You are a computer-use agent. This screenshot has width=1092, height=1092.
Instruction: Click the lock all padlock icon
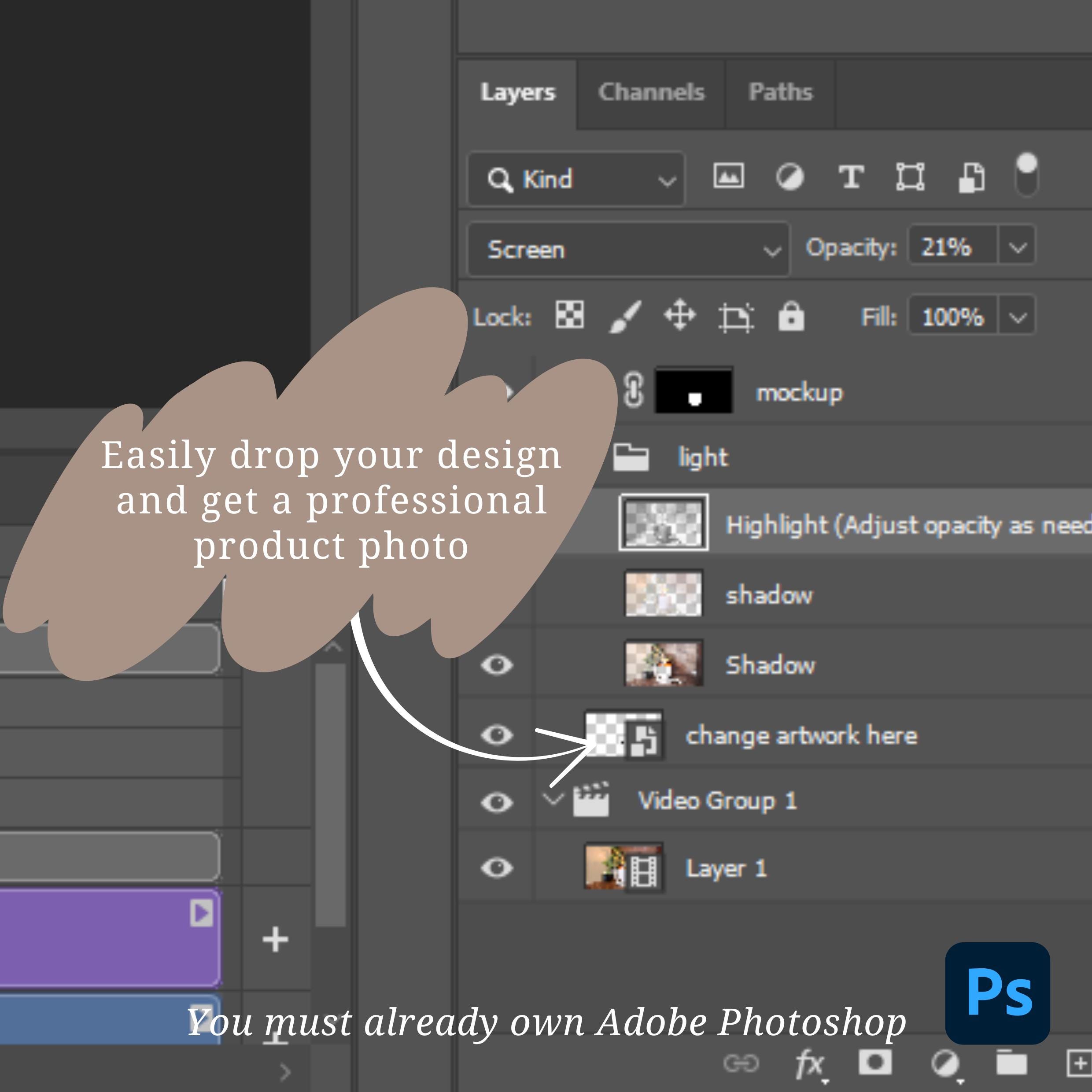point(791,316)
